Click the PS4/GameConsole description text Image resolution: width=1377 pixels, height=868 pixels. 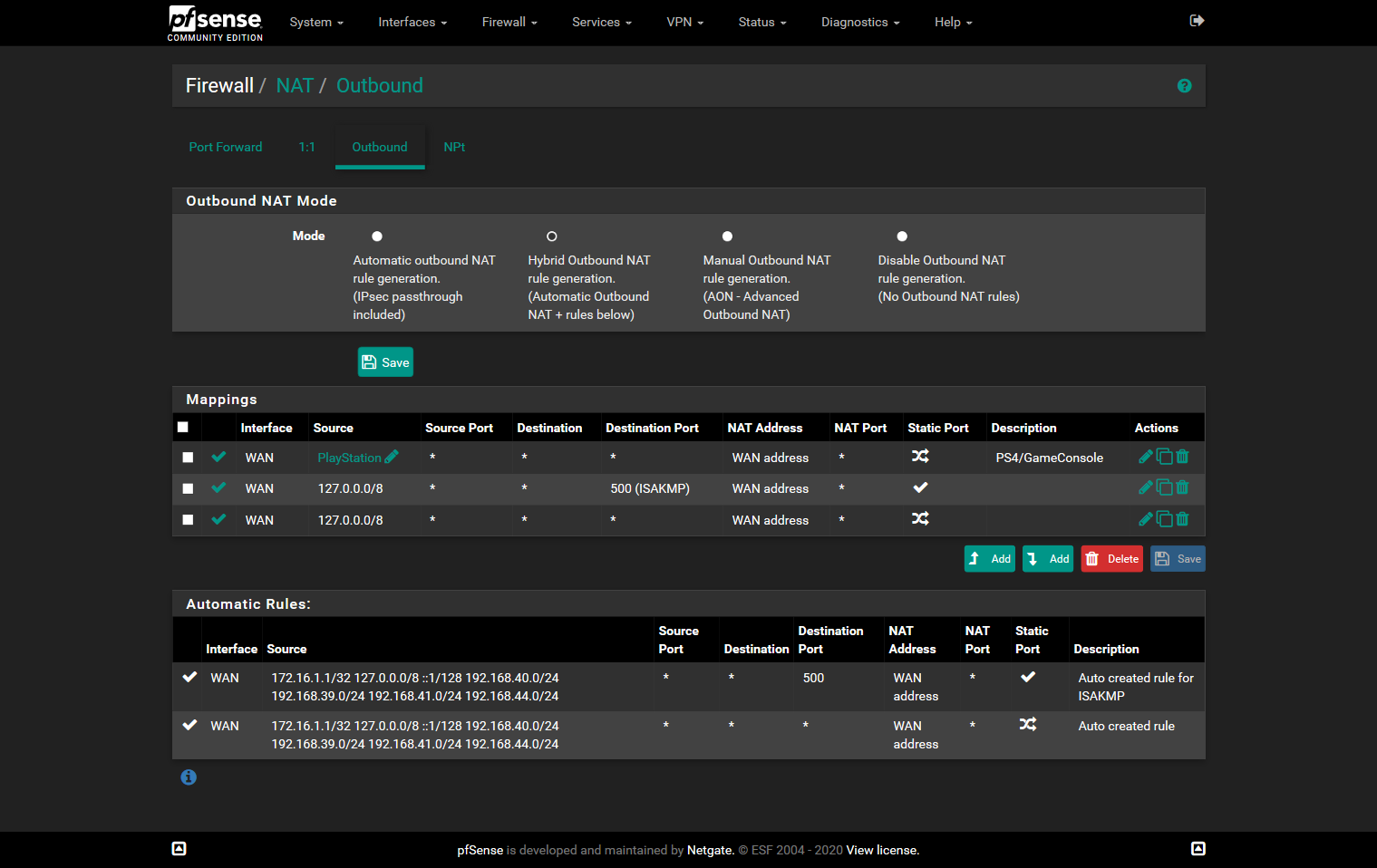(1050, 458)
